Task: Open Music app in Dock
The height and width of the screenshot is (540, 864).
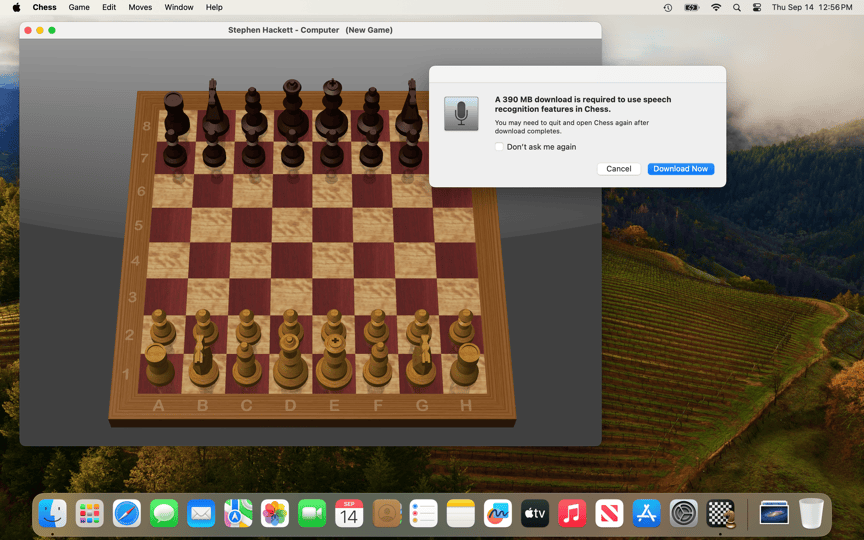Action: [x=572, y=514]
